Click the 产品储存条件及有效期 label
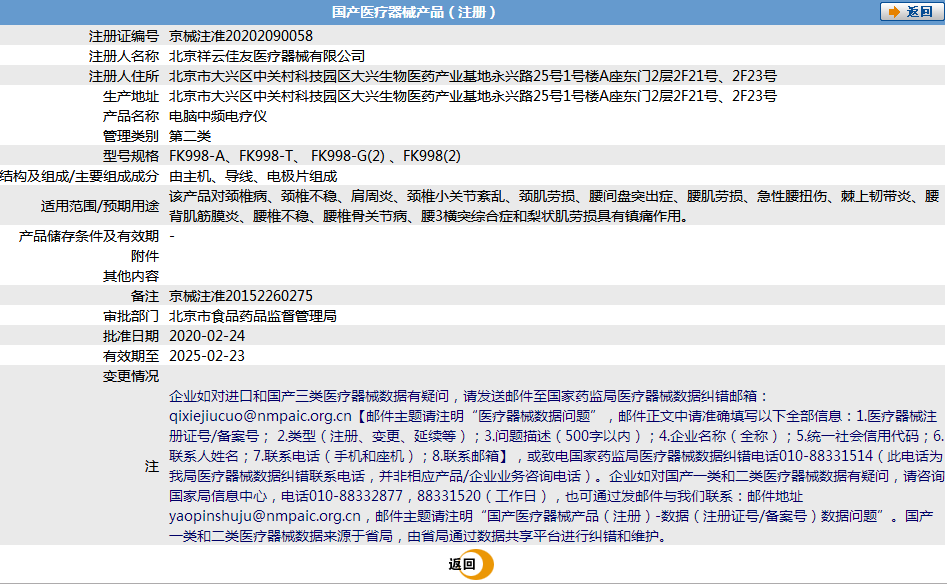The image size is (947, 585). [x=89, y=236]
